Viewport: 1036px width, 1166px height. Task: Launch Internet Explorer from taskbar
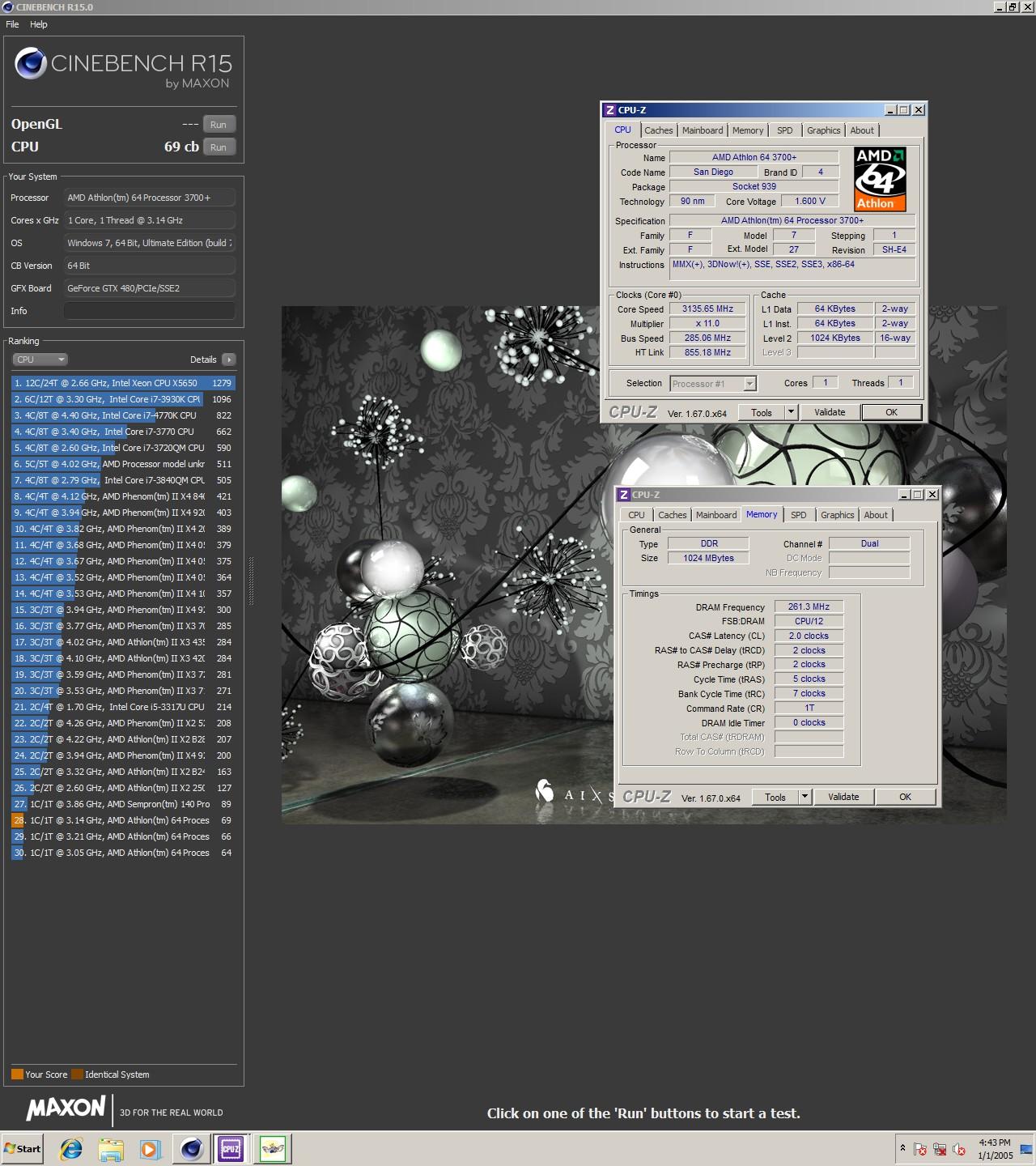point(71,1149)
